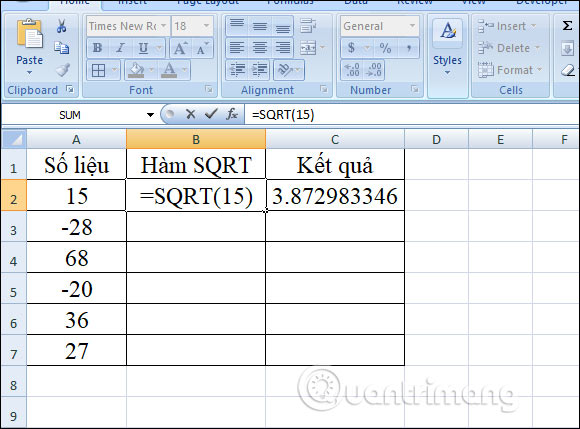Open Number dialog launcher
This screenshot has height=429, width=580.
point(414,89)
